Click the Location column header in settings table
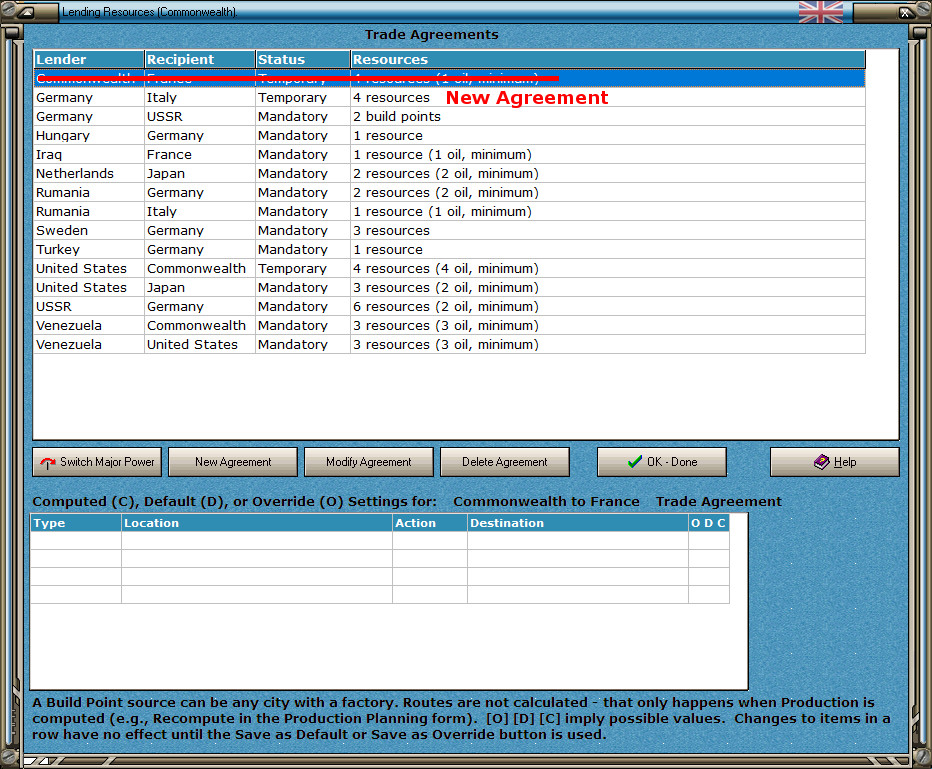The height and width of the screenshot is (769, 932). click(x=257, y=523)
